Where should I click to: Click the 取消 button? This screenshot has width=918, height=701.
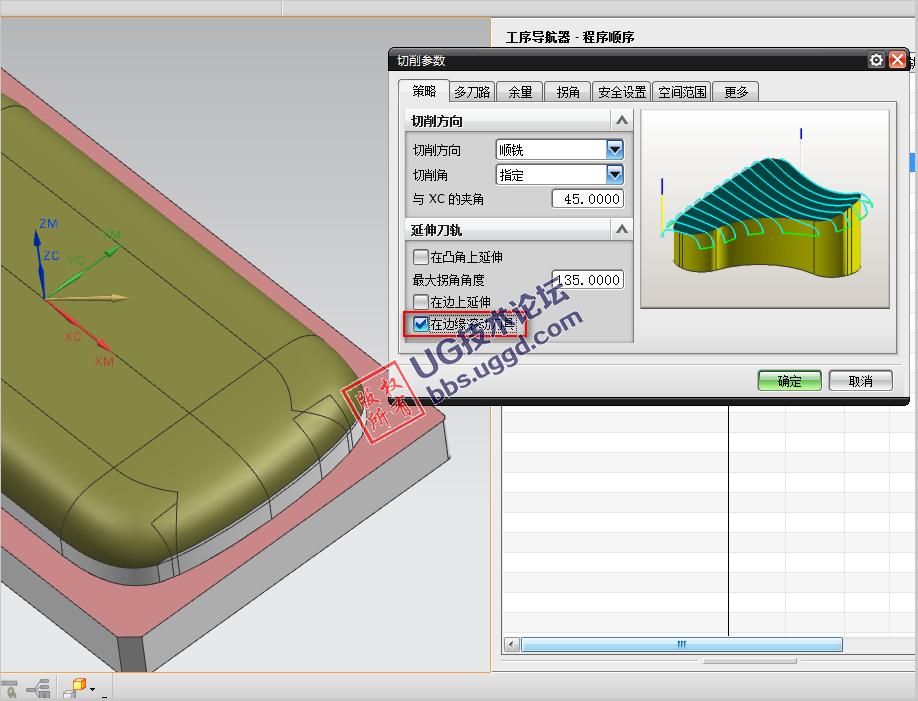860,381
